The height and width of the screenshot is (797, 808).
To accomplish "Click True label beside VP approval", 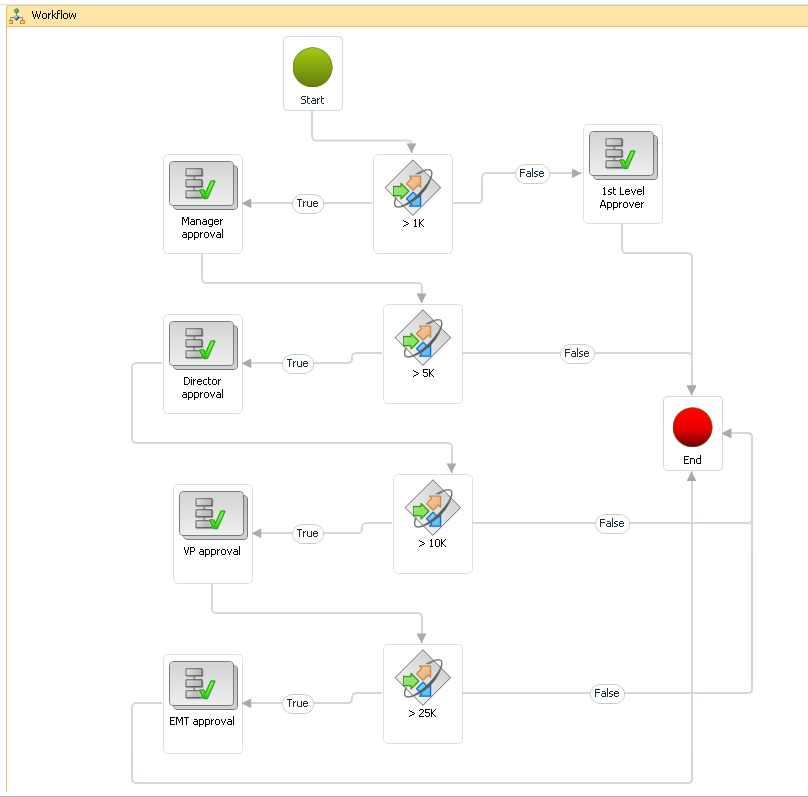I will (x=307, y=533).
